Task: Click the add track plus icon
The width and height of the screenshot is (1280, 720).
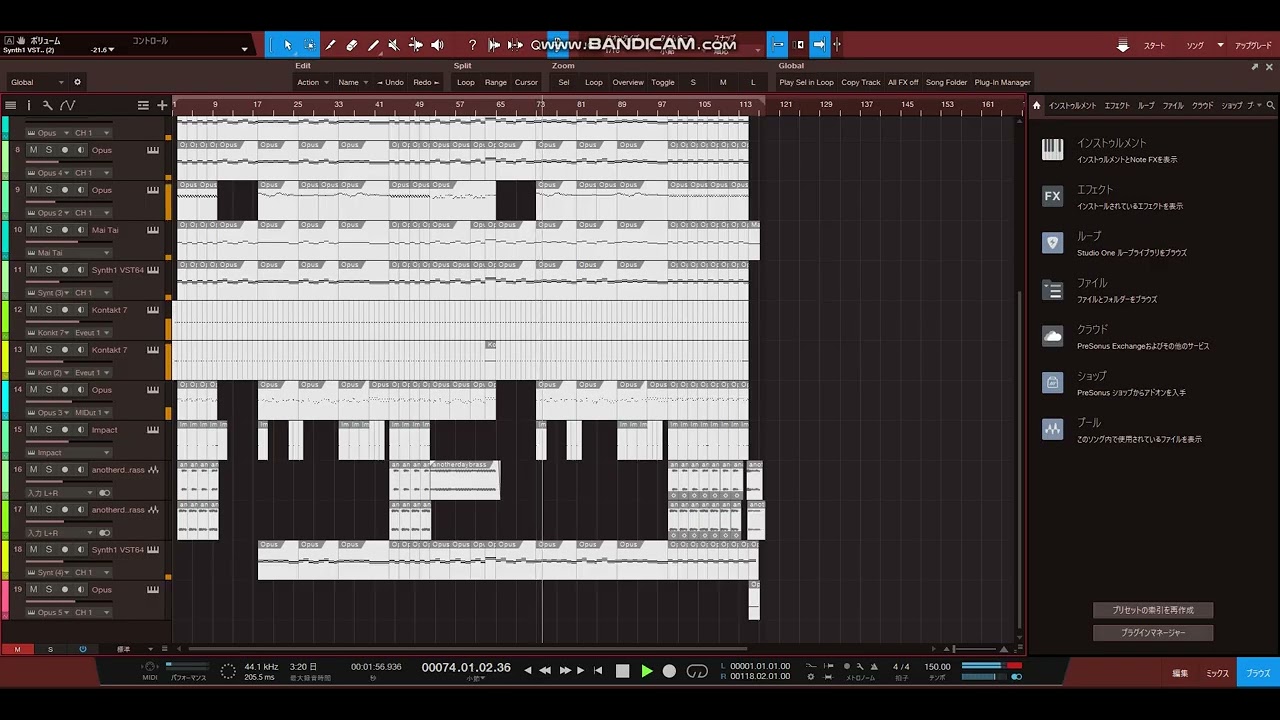Action: click(x=162, y=105)
